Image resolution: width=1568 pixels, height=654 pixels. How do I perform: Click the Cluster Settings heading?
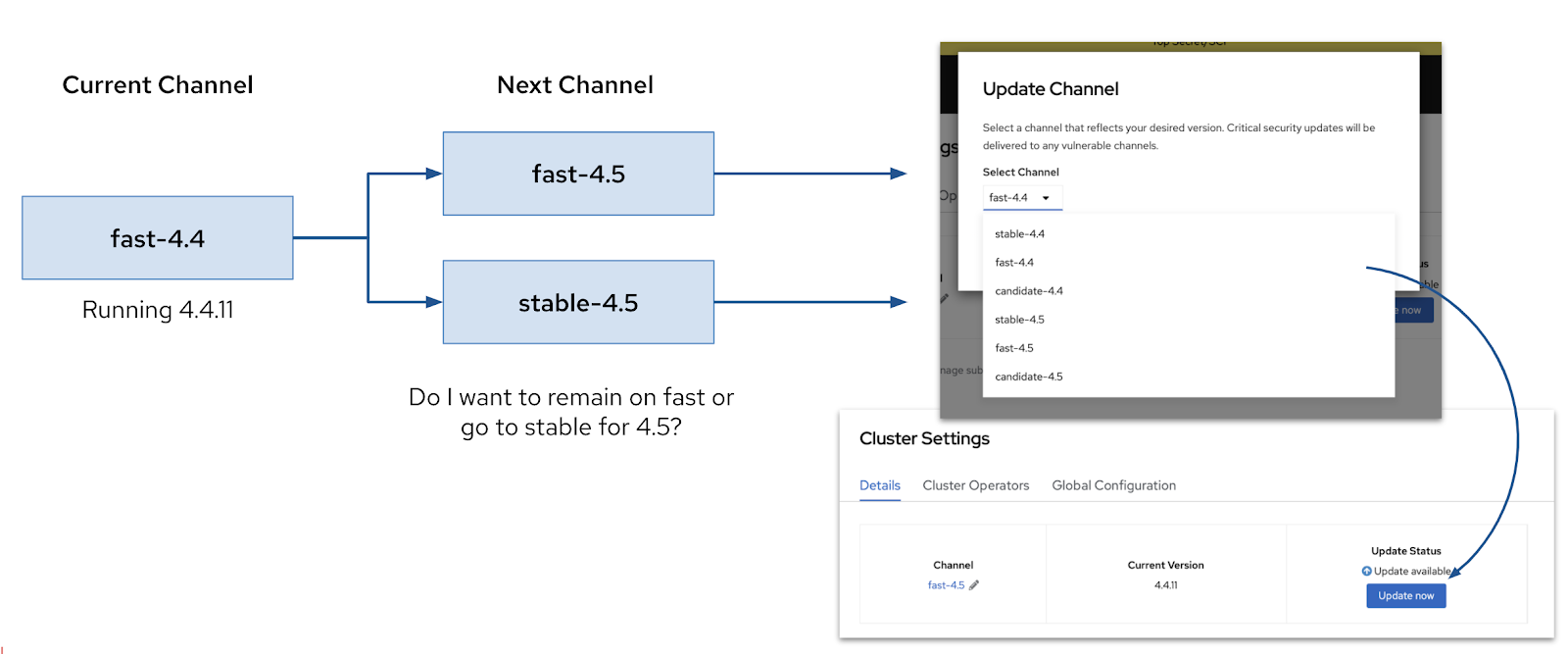[924, 439]
